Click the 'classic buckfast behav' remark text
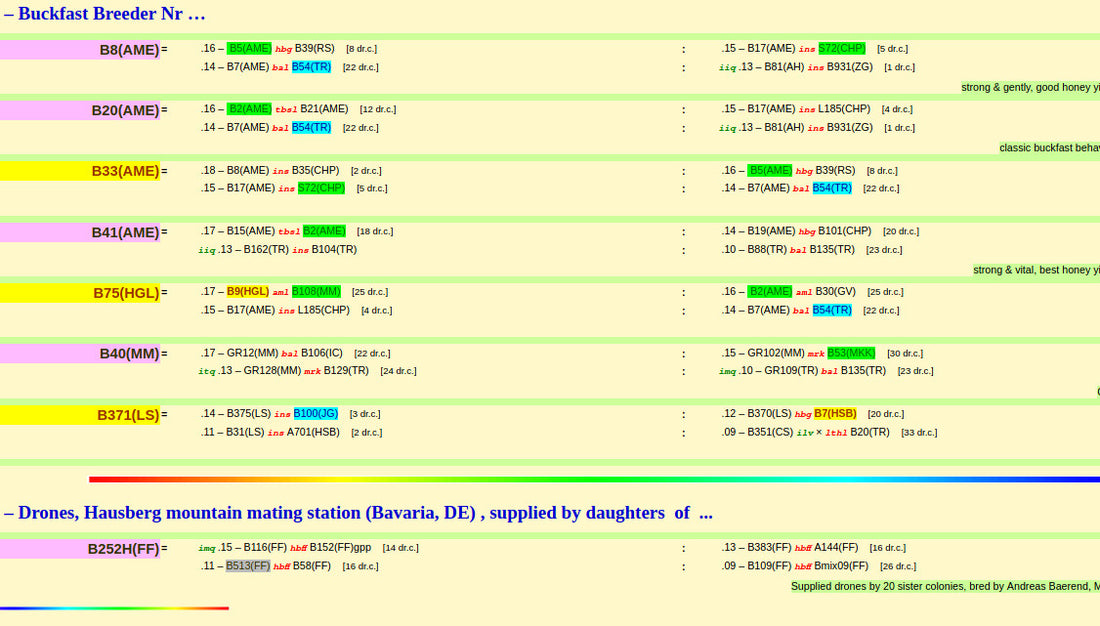Viewport: 1100px width, 626px height. tap(1049, 148)
